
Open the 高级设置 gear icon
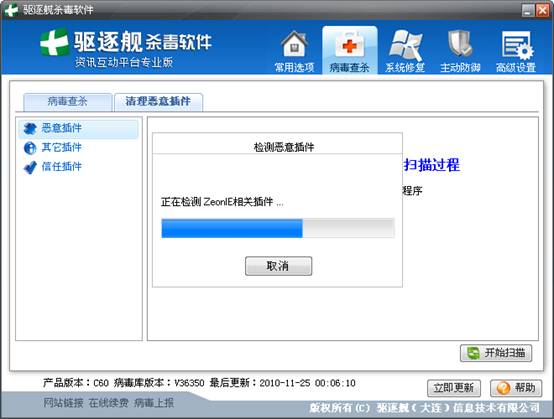[x=517, y=46]
